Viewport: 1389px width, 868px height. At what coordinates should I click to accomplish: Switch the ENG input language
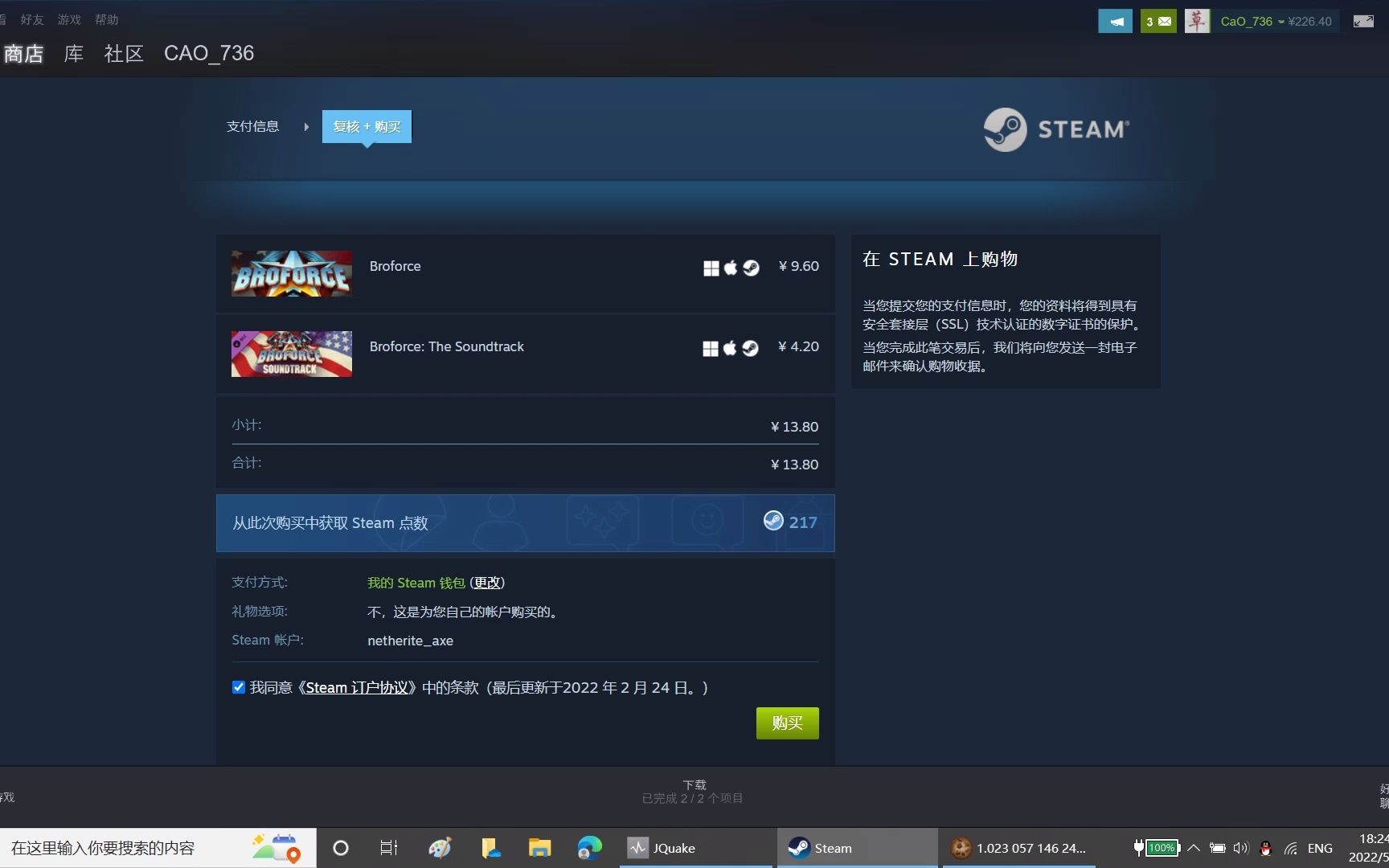1320,848
